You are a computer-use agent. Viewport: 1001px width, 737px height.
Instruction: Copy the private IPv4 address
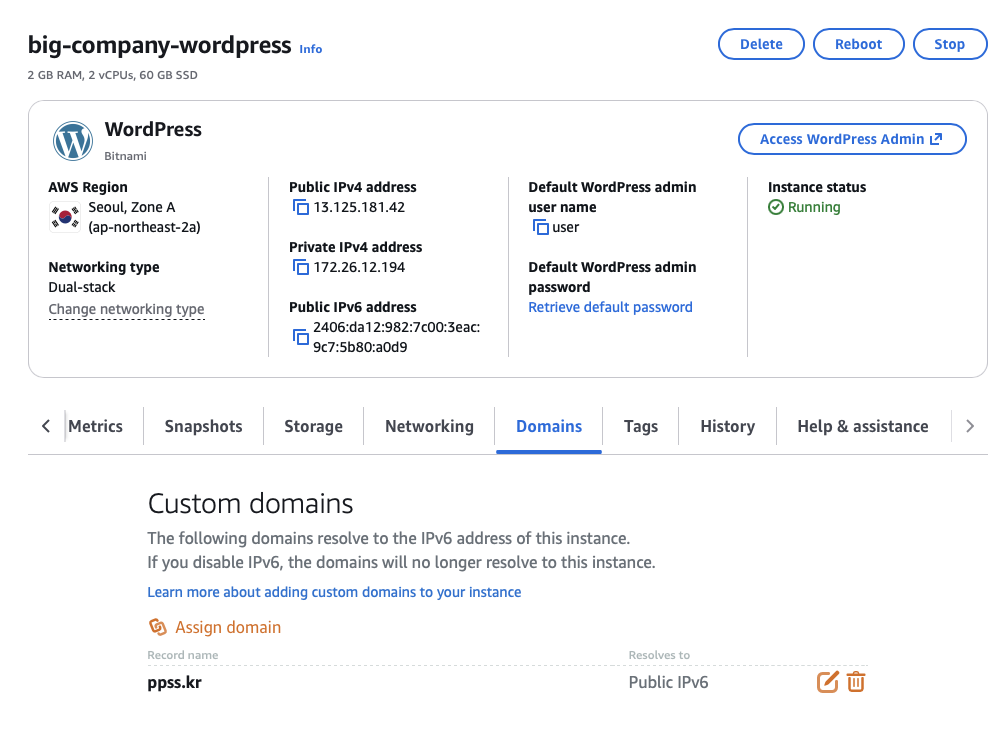[300, 268]
